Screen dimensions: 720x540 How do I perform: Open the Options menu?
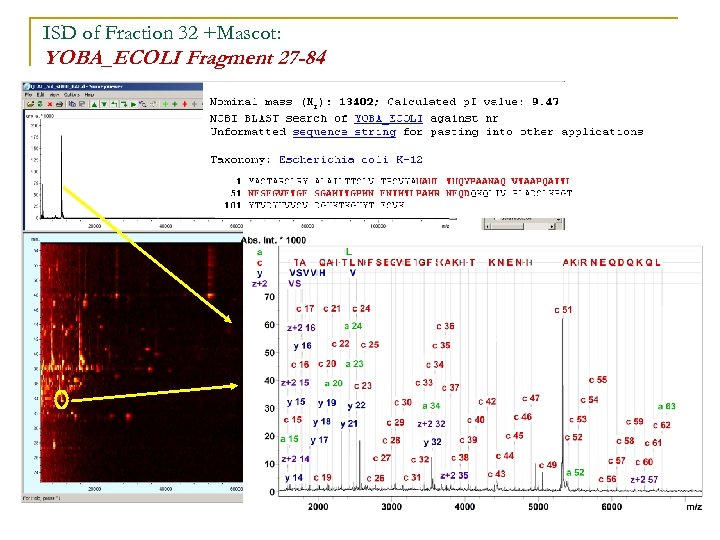coord(72,95)
